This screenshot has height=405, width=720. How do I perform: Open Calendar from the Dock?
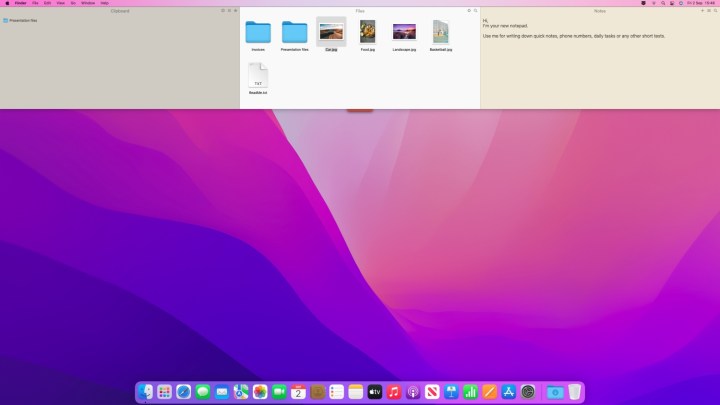pyautogui.click(x=298, y=392)
